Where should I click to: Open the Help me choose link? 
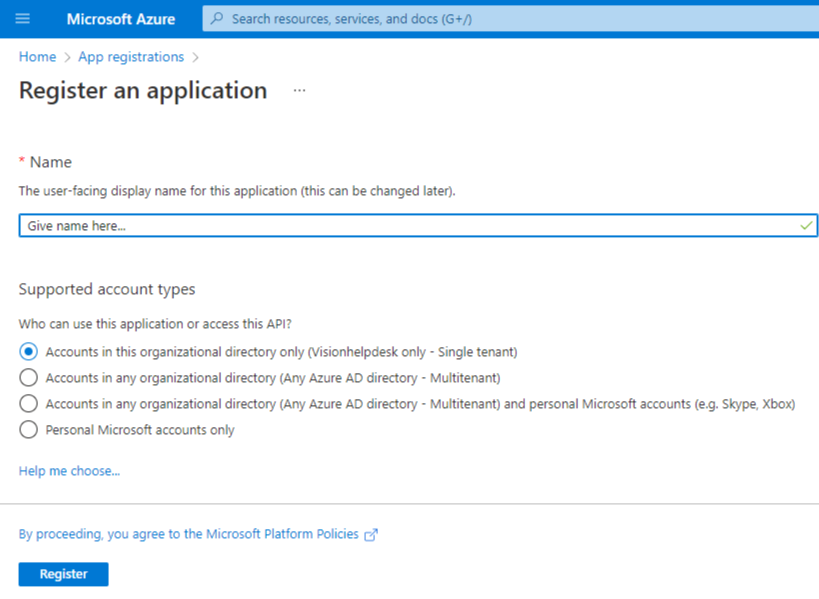click(69, 471)
